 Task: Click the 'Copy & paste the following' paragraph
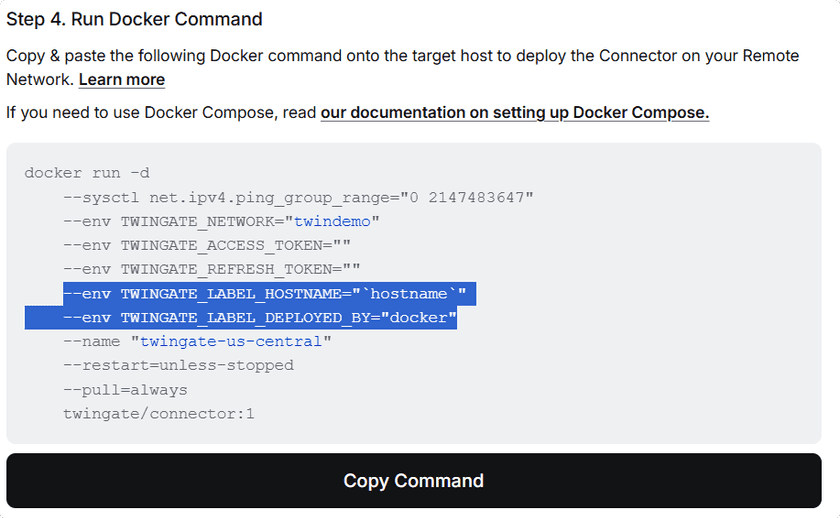(x=402, y=56)
